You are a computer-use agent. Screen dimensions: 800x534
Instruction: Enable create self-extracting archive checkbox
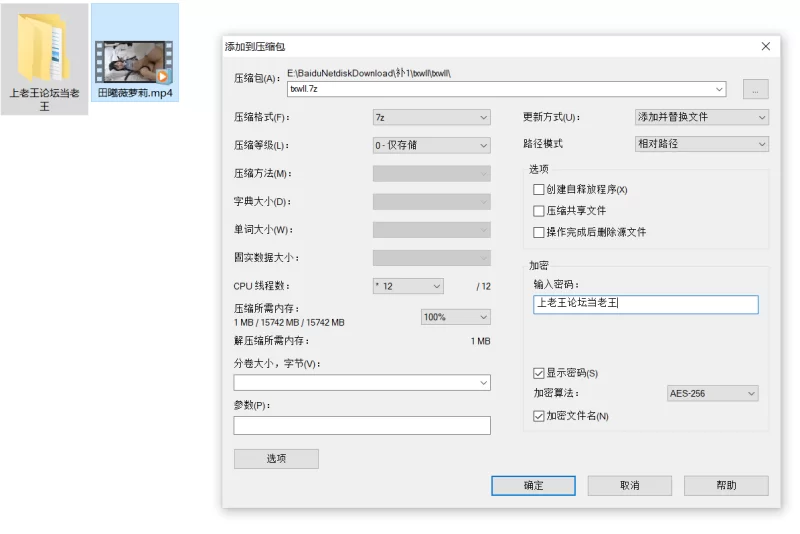[x=539, y=189]
